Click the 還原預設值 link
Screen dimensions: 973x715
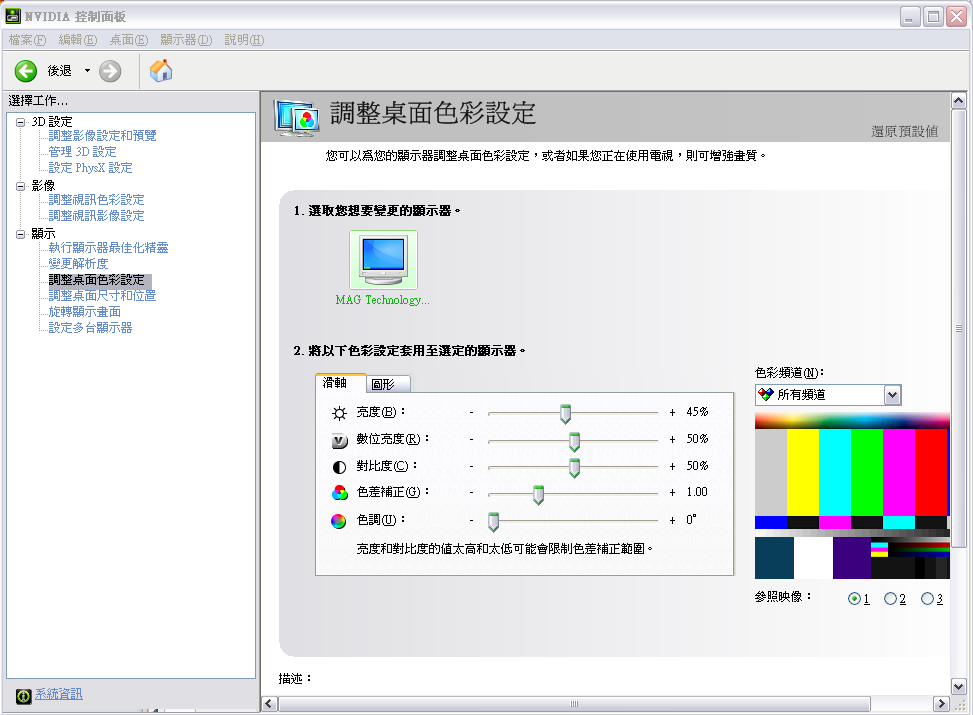[905, 132]
